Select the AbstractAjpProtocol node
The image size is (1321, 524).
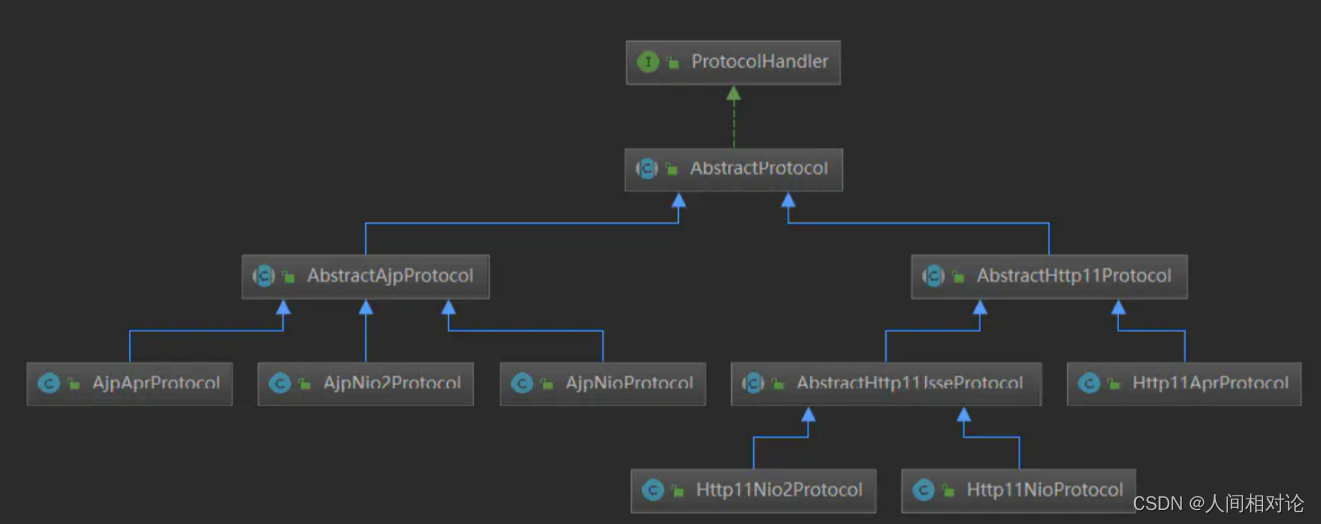pyautogui.click(x=389, y=276)
